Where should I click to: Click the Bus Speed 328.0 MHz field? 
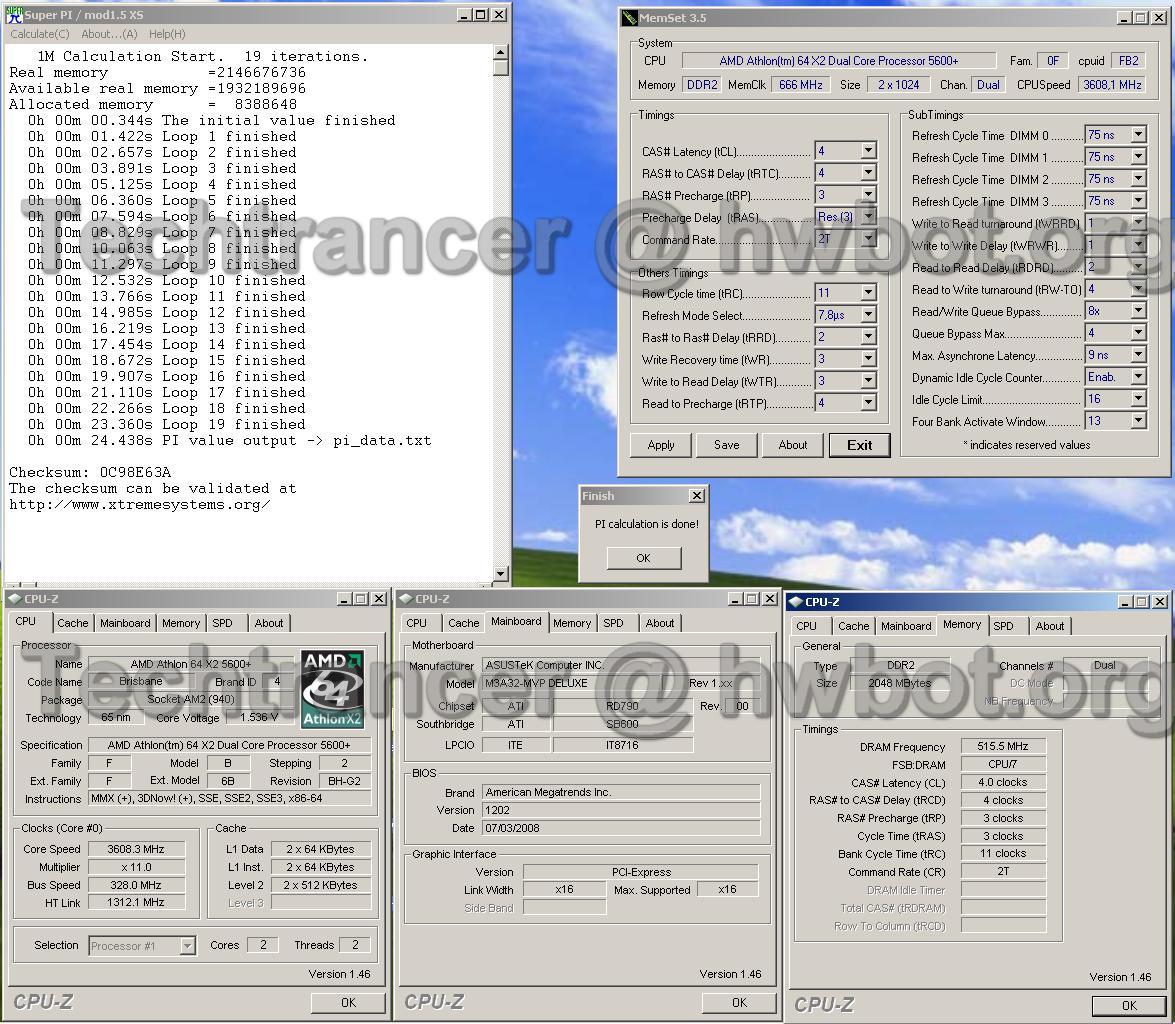click(136, 885)
